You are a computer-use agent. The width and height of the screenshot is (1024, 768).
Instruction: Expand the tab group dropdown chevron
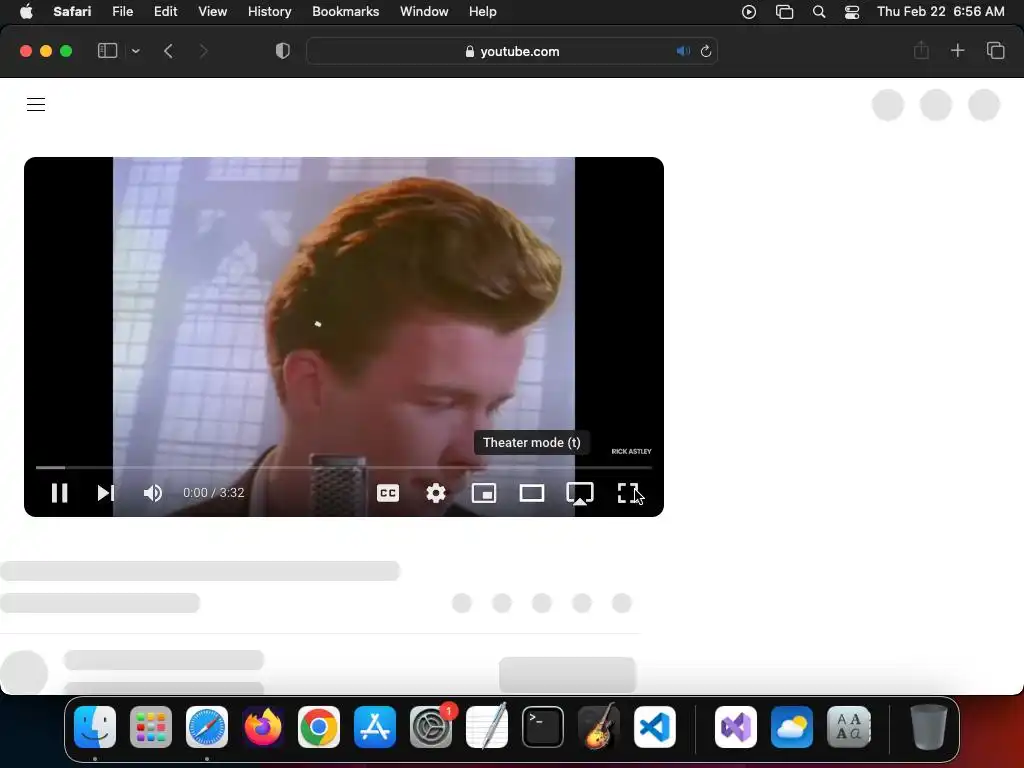click(135, 51)
